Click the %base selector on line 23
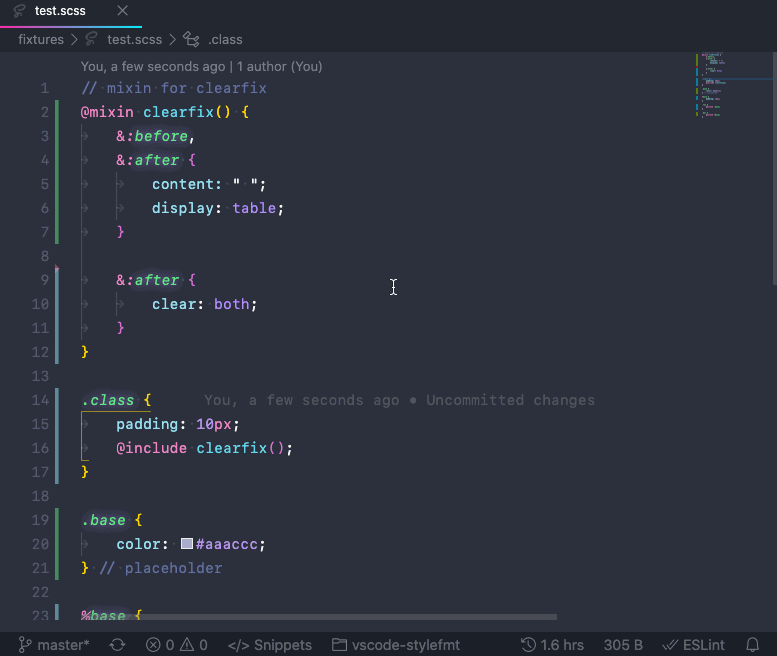777x656 pixels. (103, 615)
